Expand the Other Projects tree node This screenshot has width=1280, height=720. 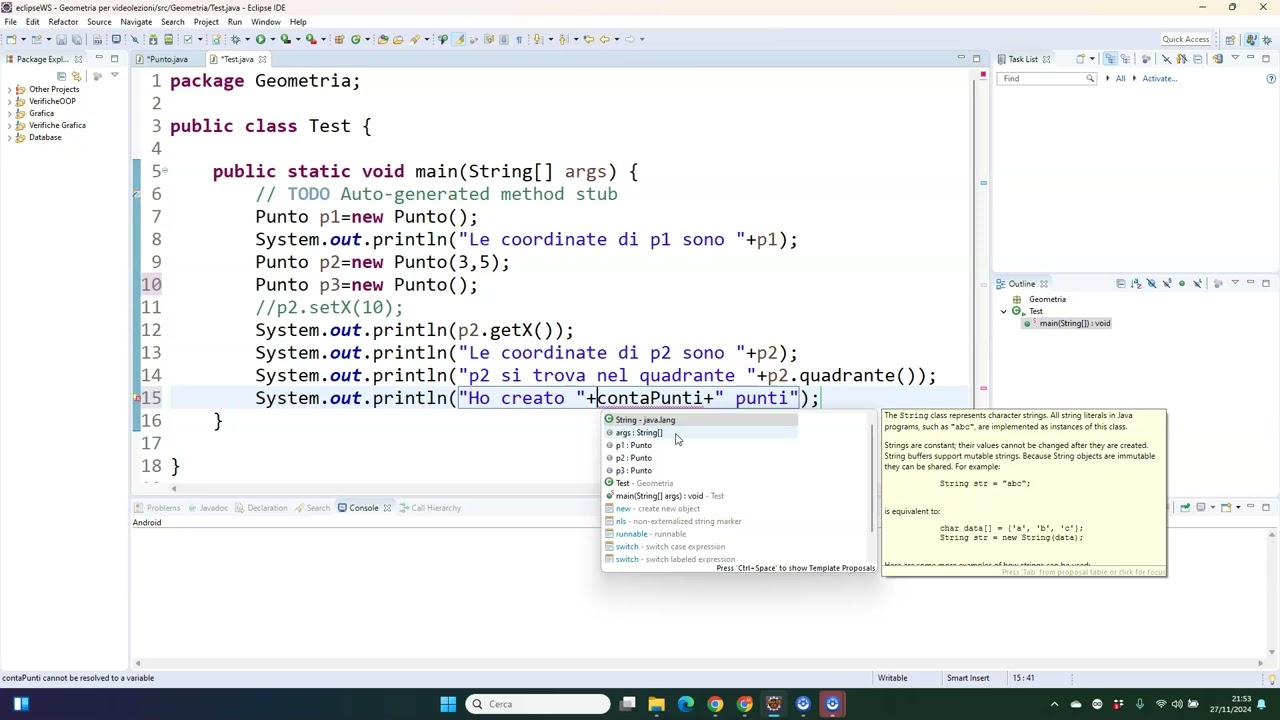pos(9,89)
